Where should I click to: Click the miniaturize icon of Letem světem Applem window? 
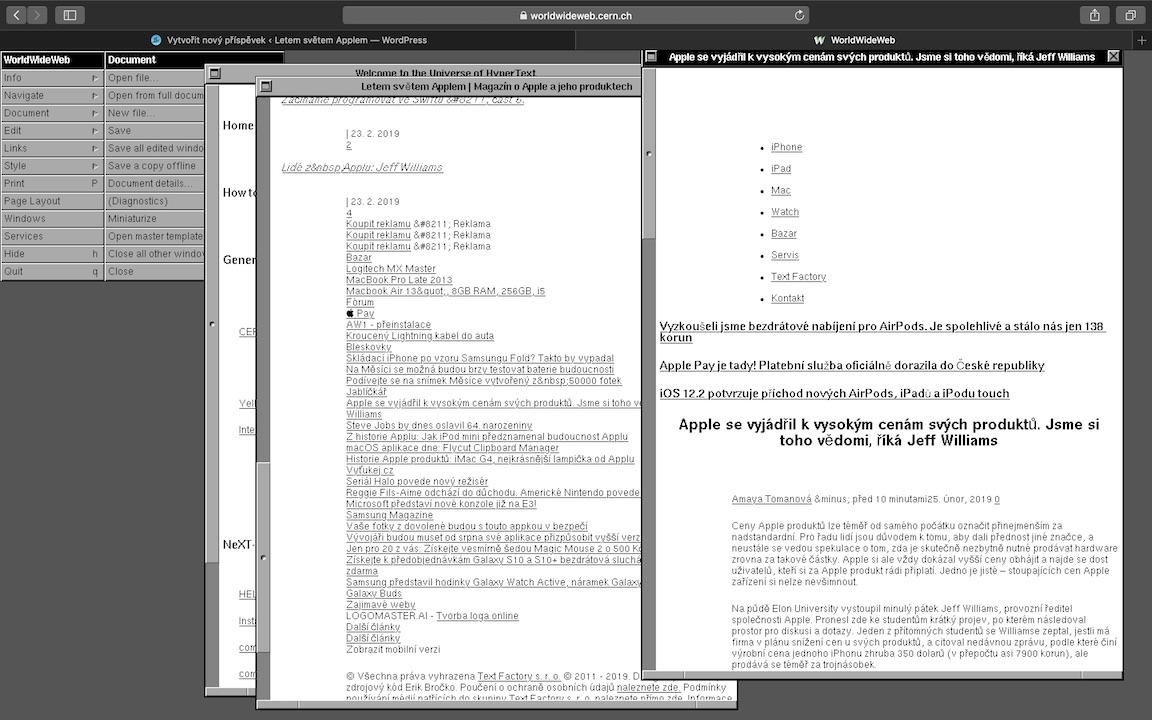[x=266, y=86]
